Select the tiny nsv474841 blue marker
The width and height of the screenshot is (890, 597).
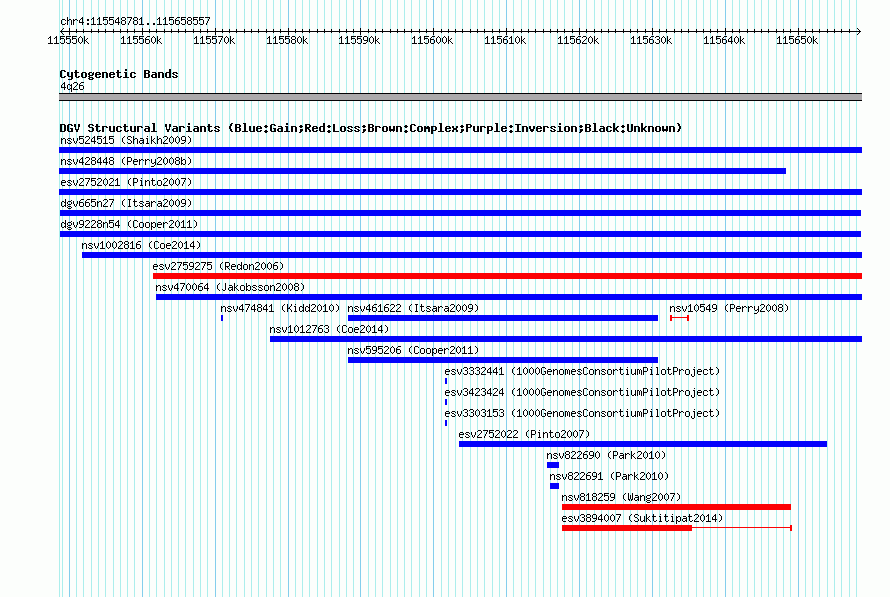click(x=222, y=318)
